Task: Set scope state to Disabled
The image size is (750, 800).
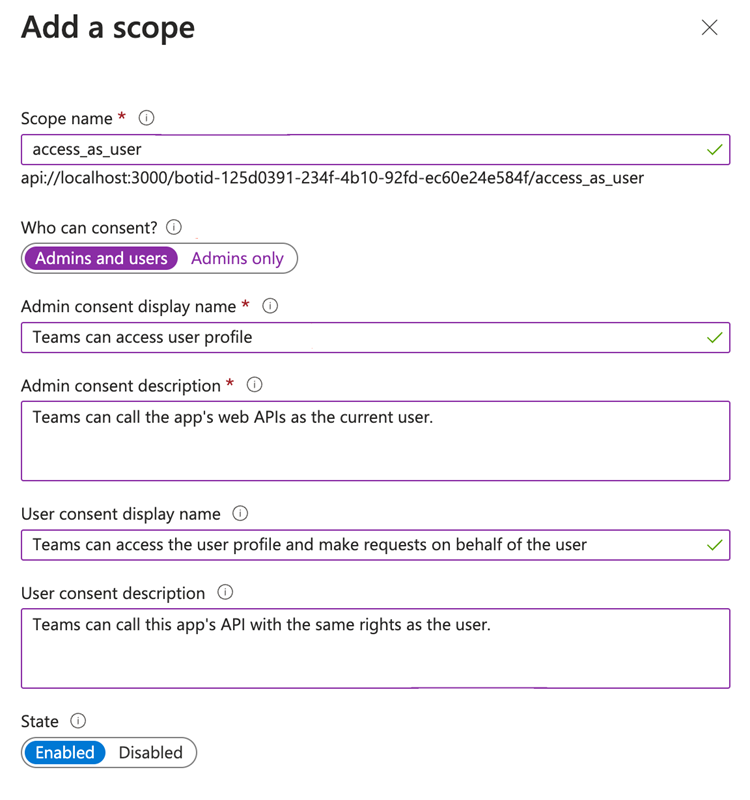Action: 151,752
